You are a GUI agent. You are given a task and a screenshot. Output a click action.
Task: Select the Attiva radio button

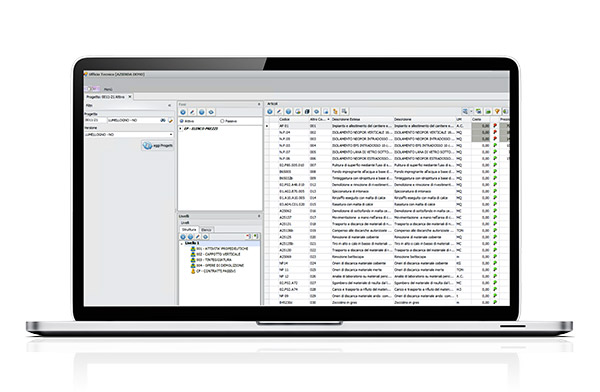(182, 121)
